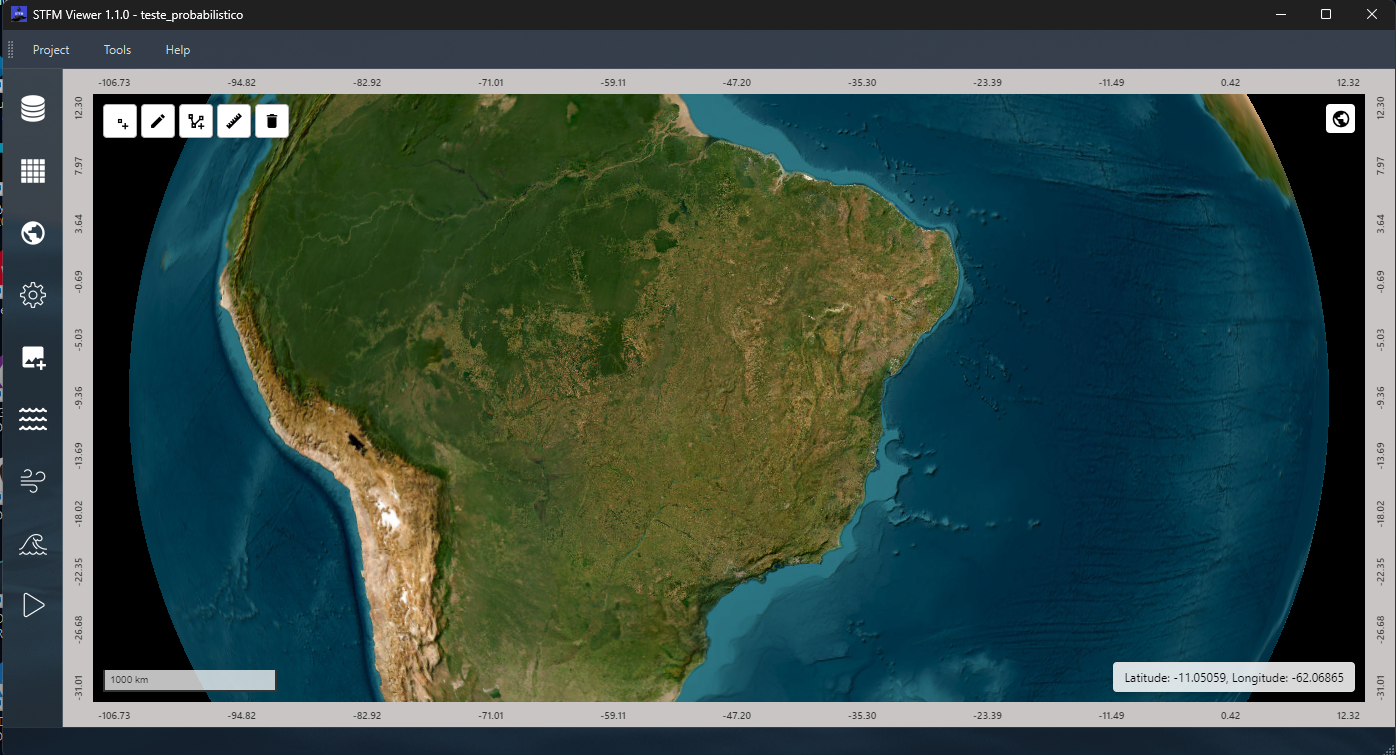1396x755 pixels.
Task: Open the water waves sidebar icon
Action: click(33, 419)
